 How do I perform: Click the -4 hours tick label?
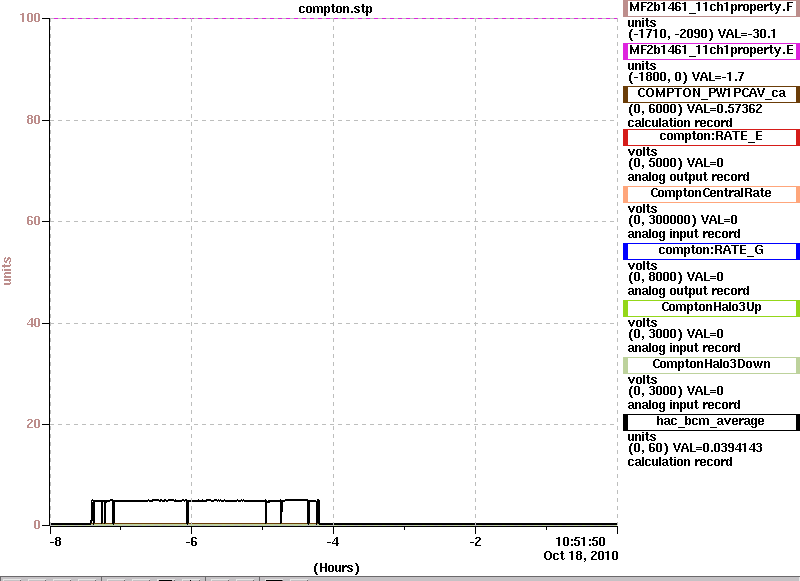333,542
